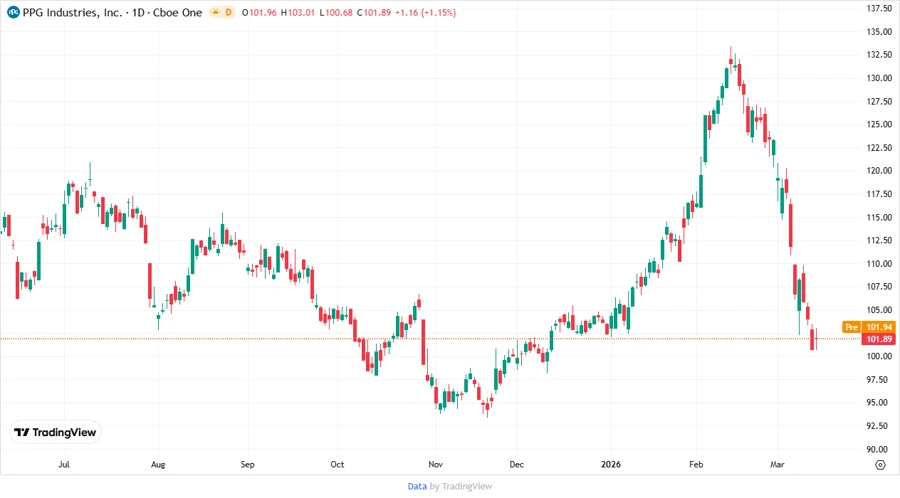Click 132.50 on the price scale
Viewport: 900px width, 498px height.
coord(879,55)
